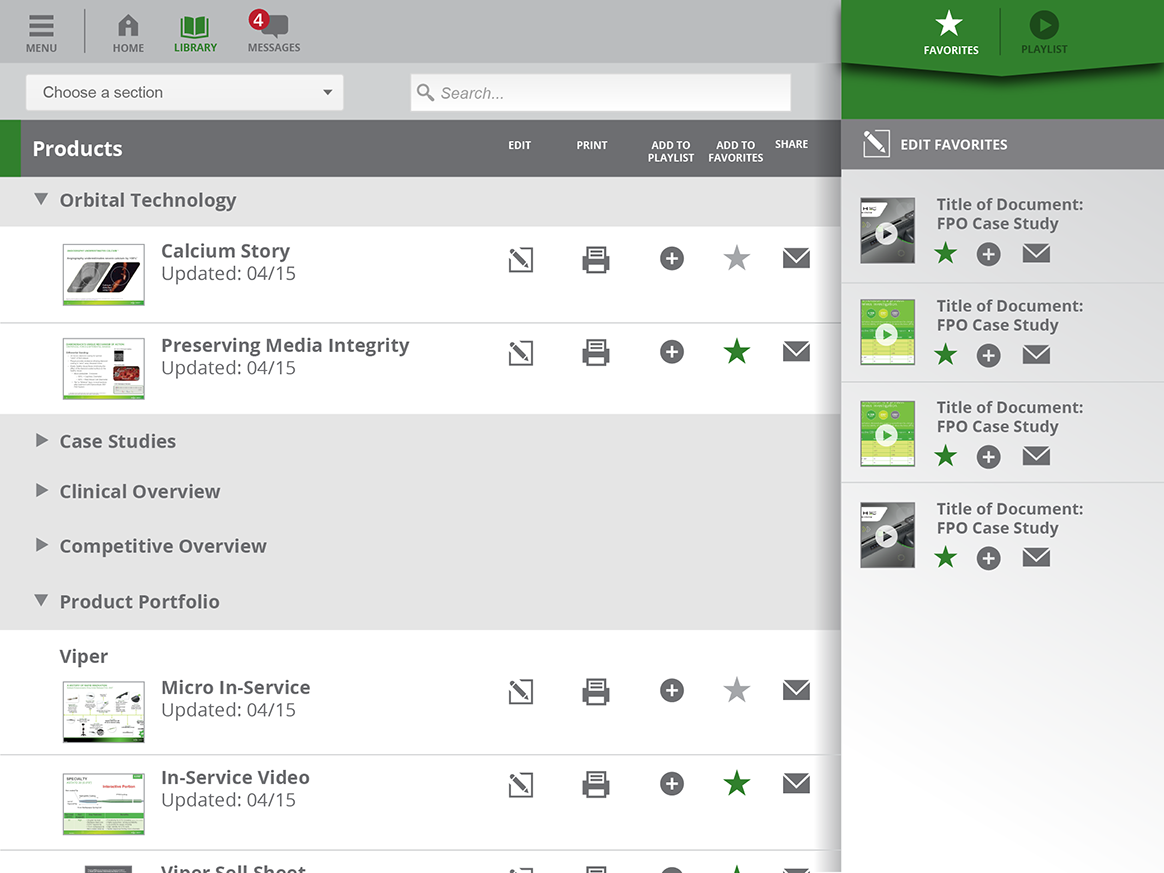Favorite the Micro In-Service document
The width and height of the screenshot is (1164, 873).
[x=736, y=690]
